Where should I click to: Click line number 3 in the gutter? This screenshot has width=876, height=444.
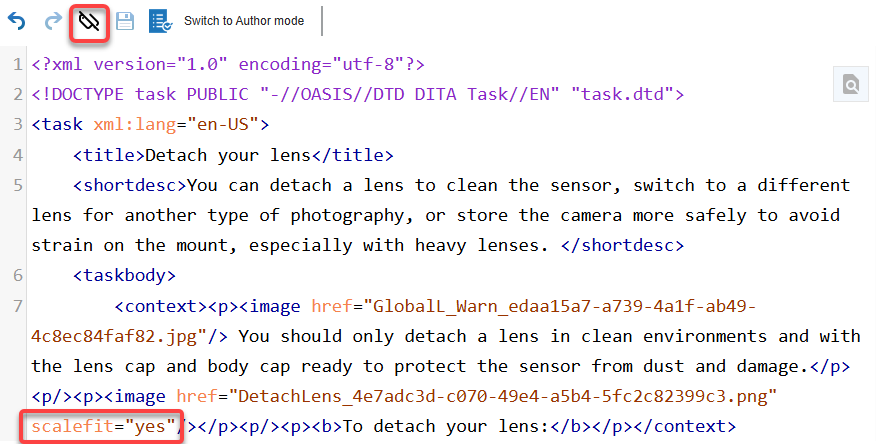click(x=20, y=125)
